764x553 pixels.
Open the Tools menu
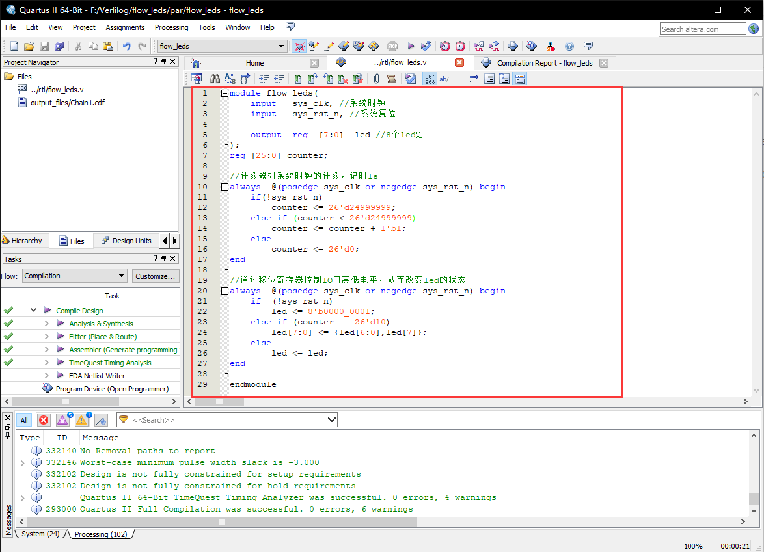pos(207,27)
